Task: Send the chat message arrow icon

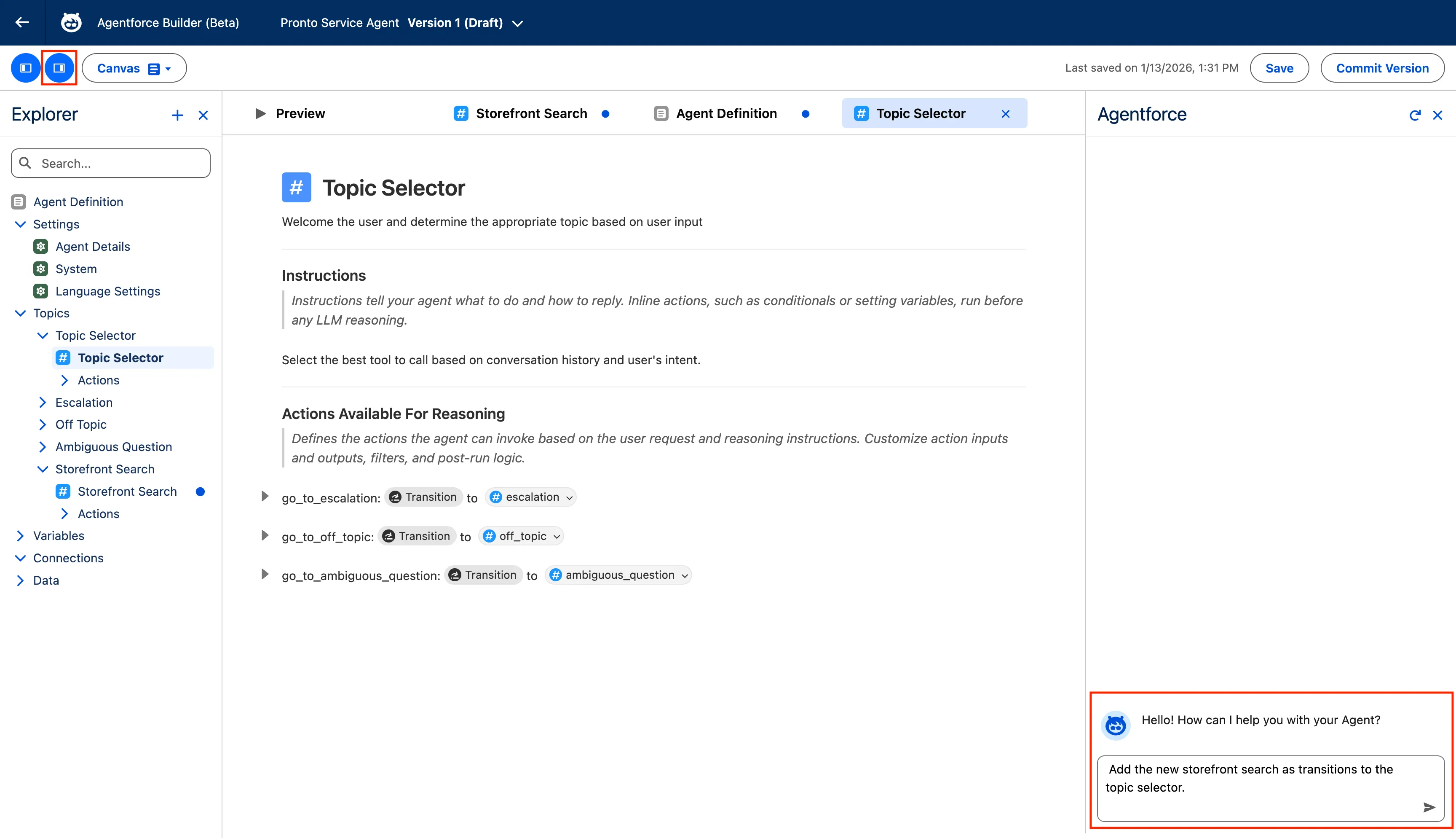Action: point(1428,807)
